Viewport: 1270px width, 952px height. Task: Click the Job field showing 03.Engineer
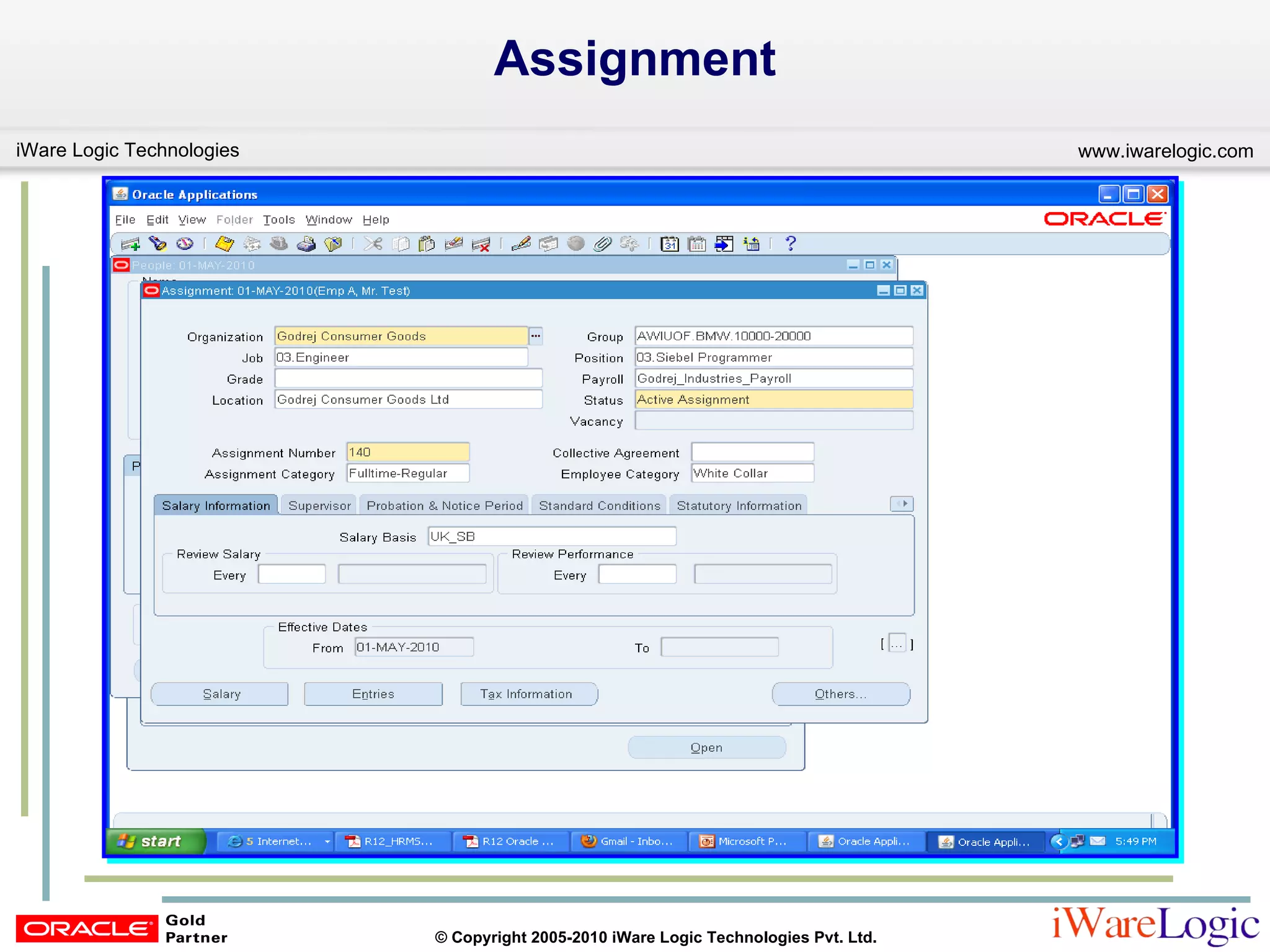(401, 358)
